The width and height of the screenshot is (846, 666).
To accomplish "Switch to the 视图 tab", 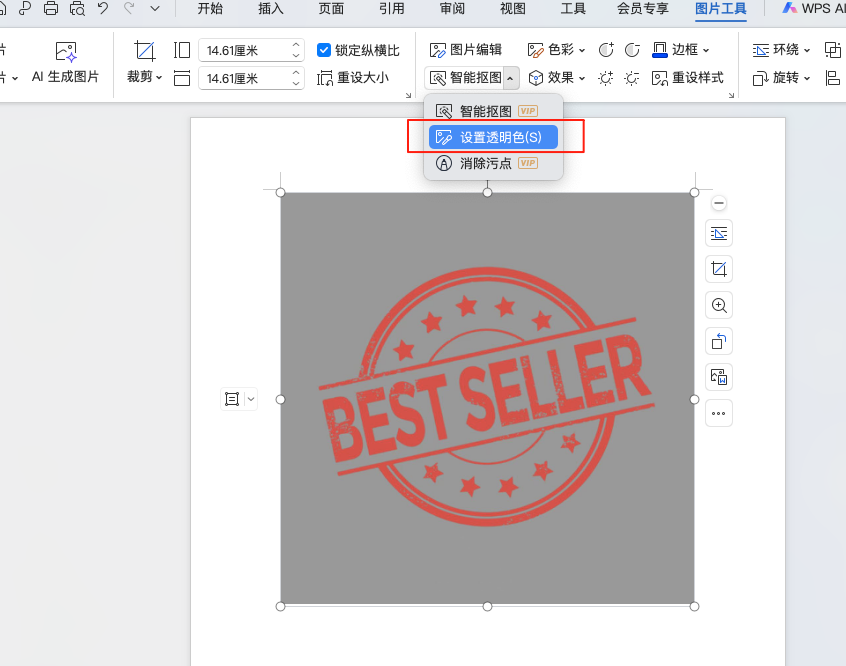I will [x=512, y=9].
